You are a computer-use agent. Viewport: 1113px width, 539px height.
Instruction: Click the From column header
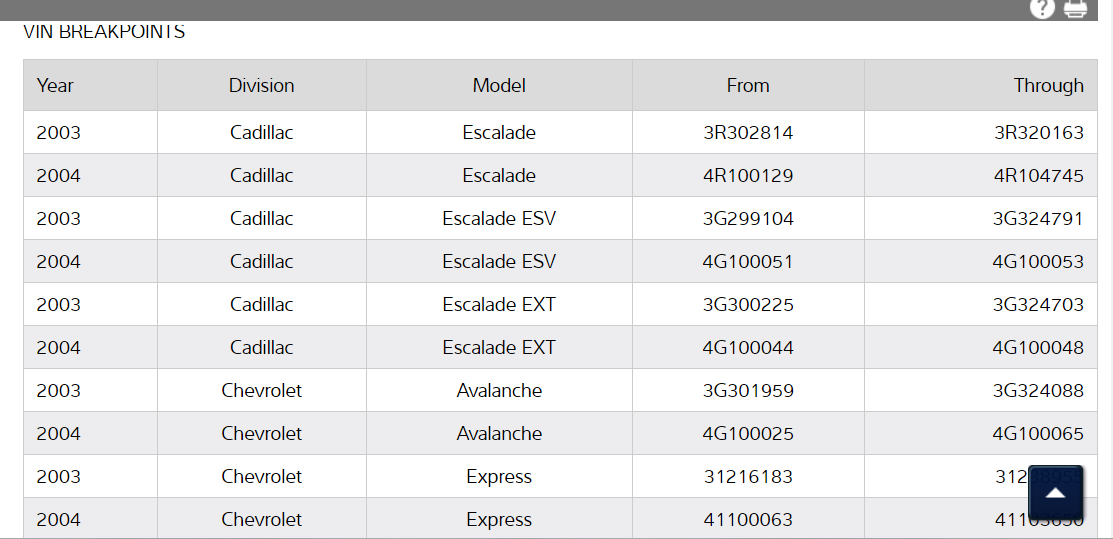point(748,85)
